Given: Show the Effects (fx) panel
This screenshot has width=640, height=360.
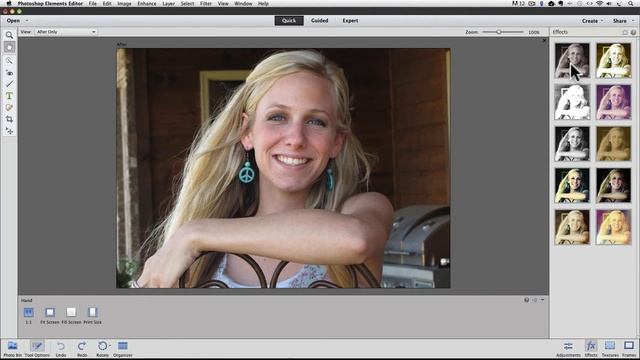Looking at the screenshot, I should (591, 349).
